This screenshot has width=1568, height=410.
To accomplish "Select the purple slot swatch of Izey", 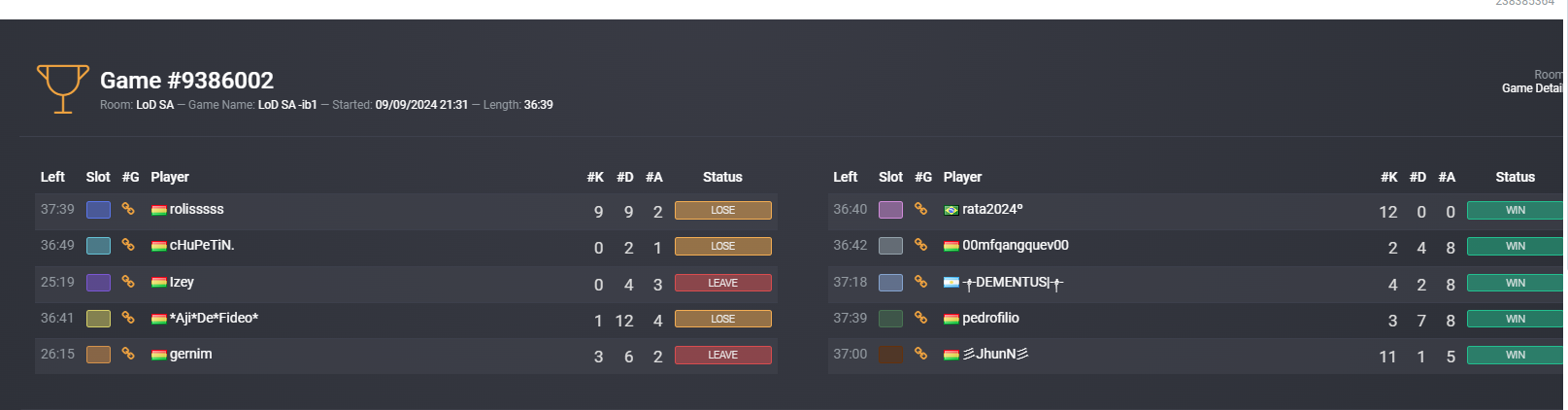I will [x=98, y=283].
